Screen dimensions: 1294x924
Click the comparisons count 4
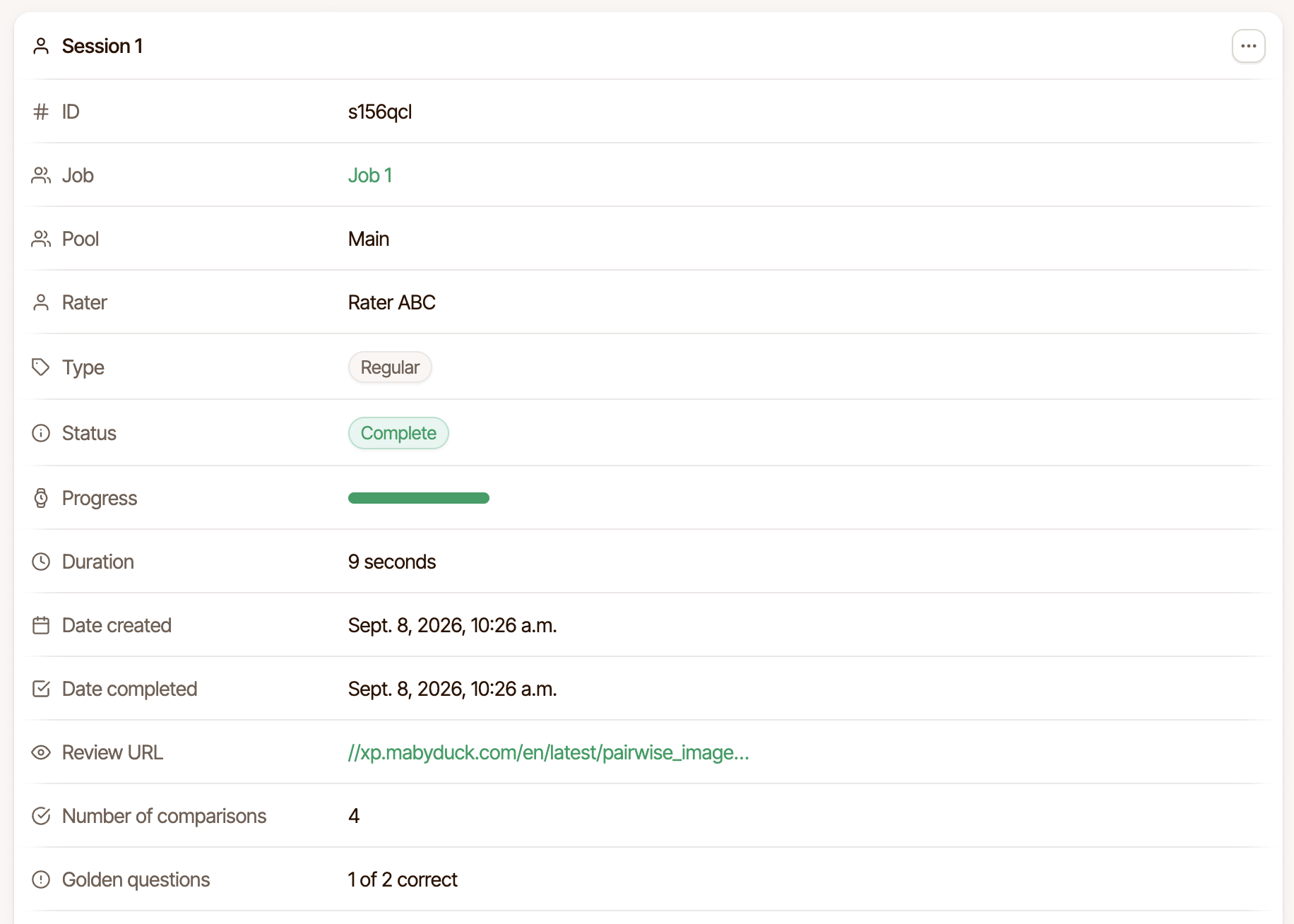click(x=354, y=816)
